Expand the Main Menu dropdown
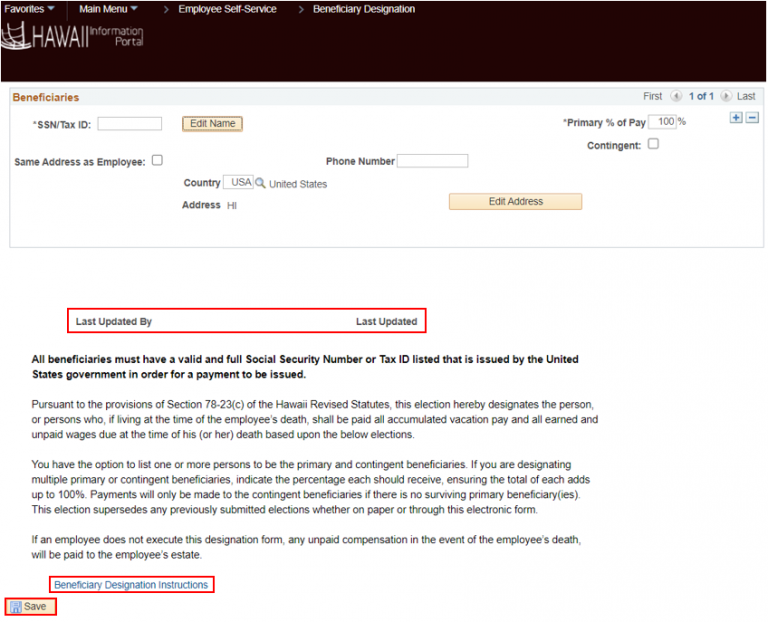The image size is (768, 622). tap(108, 9)
